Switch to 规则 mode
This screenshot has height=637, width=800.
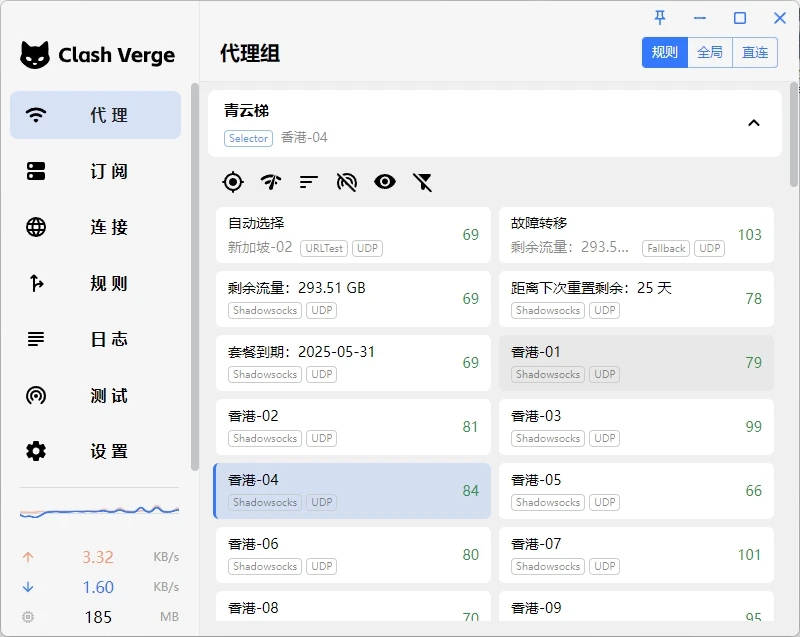(665, 53)
